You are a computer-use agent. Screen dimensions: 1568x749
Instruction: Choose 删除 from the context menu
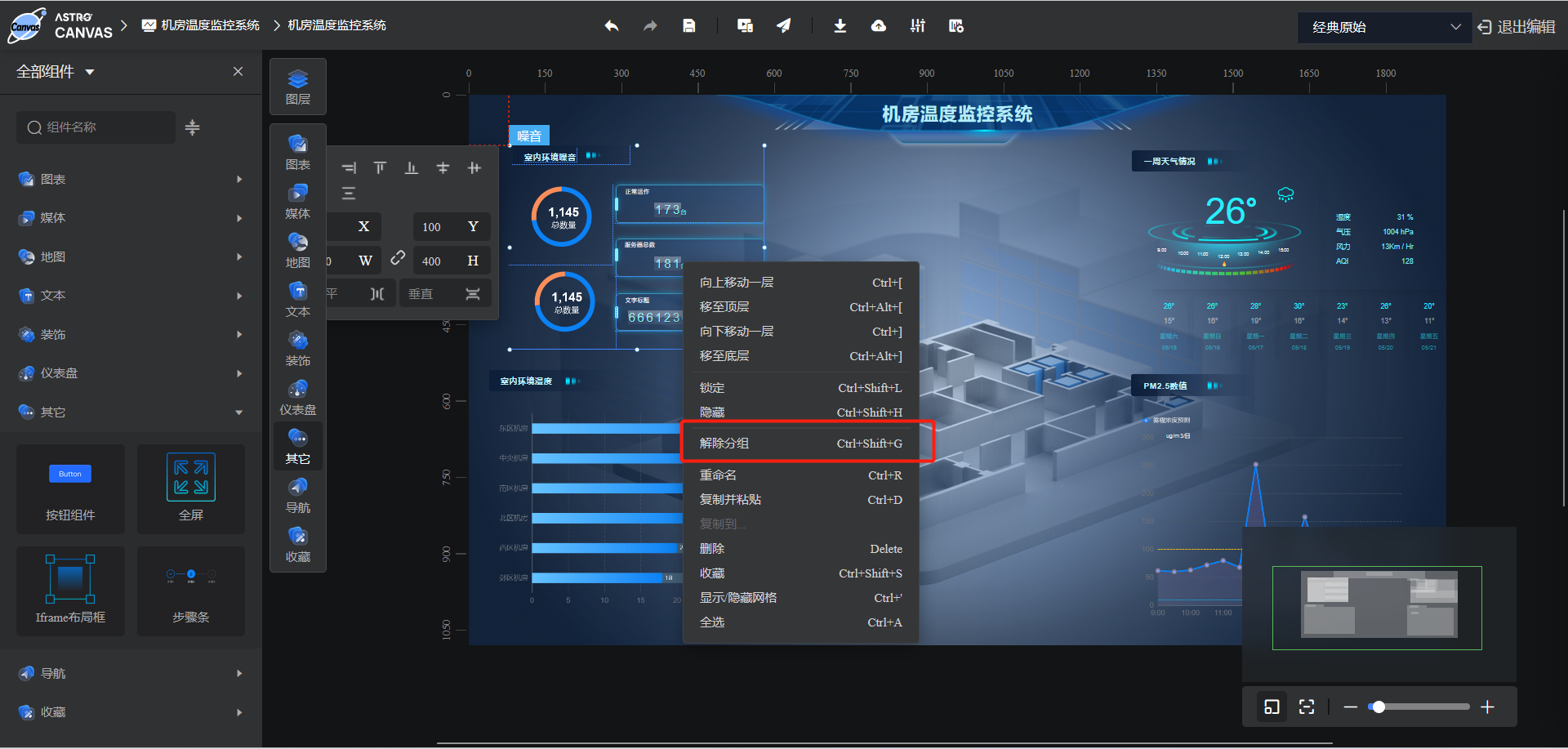click(800, 549)
